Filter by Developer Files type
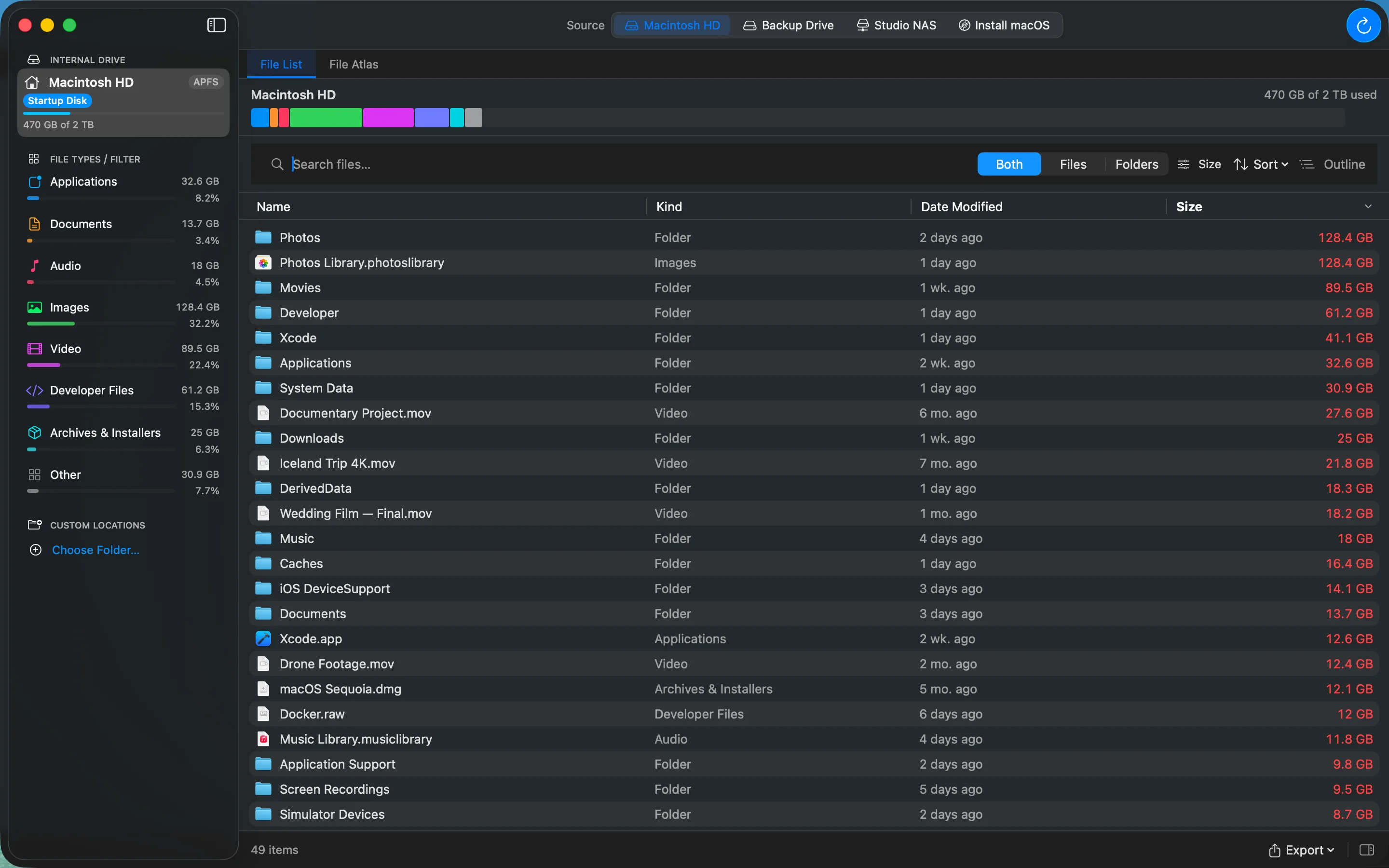Image resolution: width=1389 pixels, height=868 pixels. coord(123,398)
